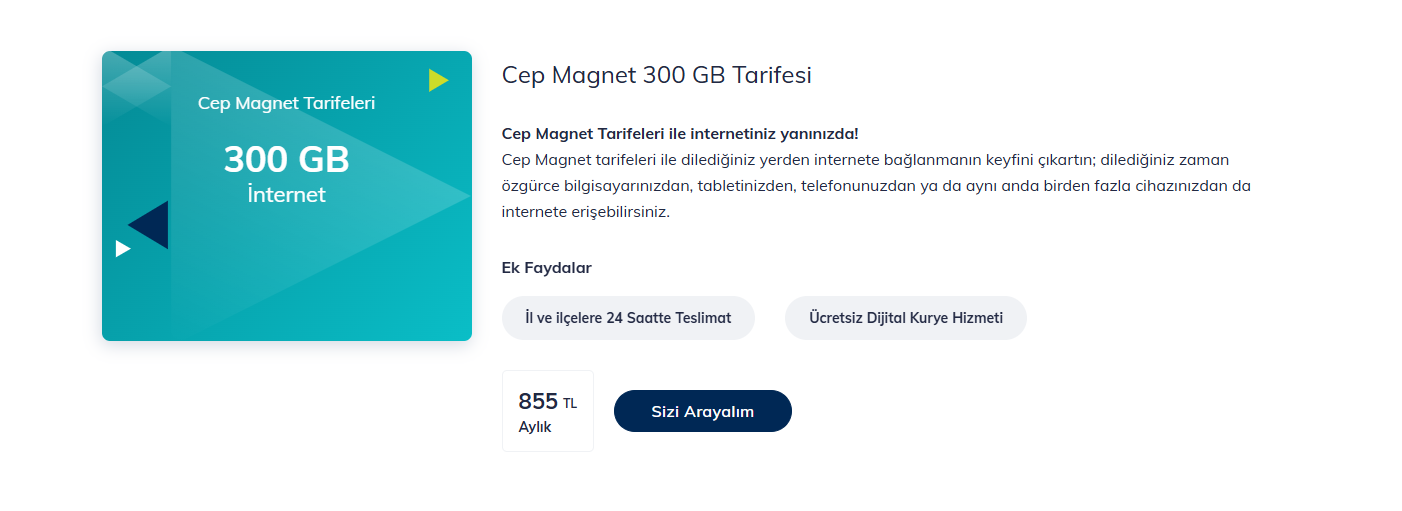Select the İl ve ilçelere 24 Saatte Teslimat chip
Image resolution: width=1402 pixels, height=511 pixels.
coord(628,318)
